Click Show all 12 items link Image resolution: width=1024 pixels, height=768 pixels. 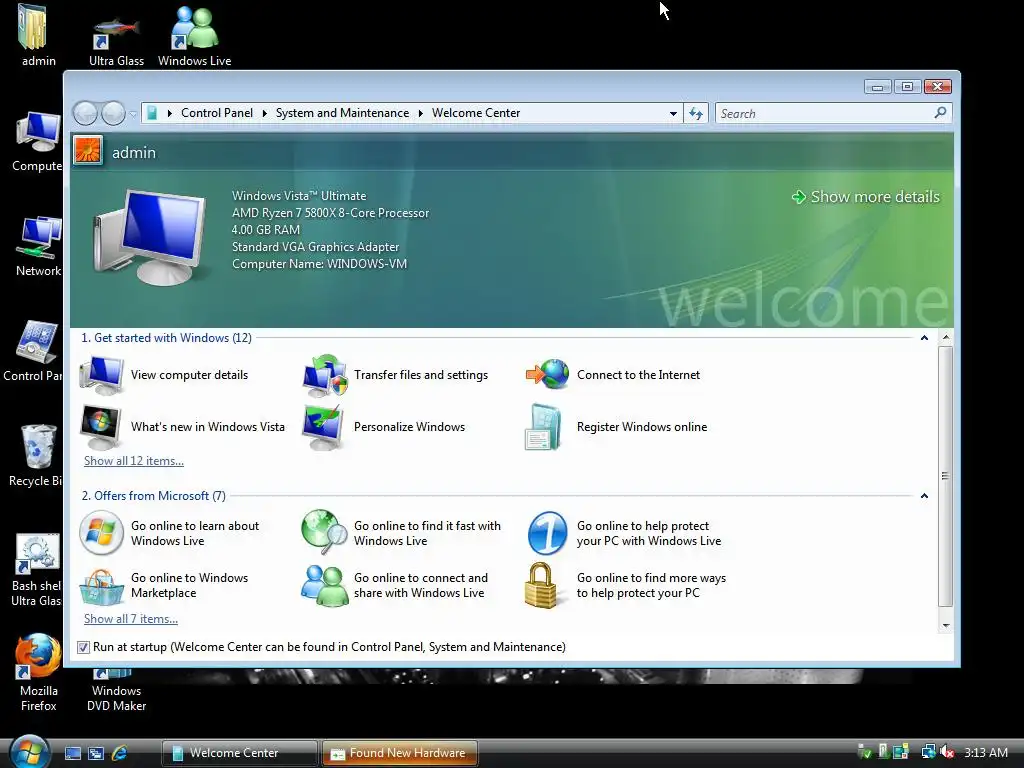[134, 461]
